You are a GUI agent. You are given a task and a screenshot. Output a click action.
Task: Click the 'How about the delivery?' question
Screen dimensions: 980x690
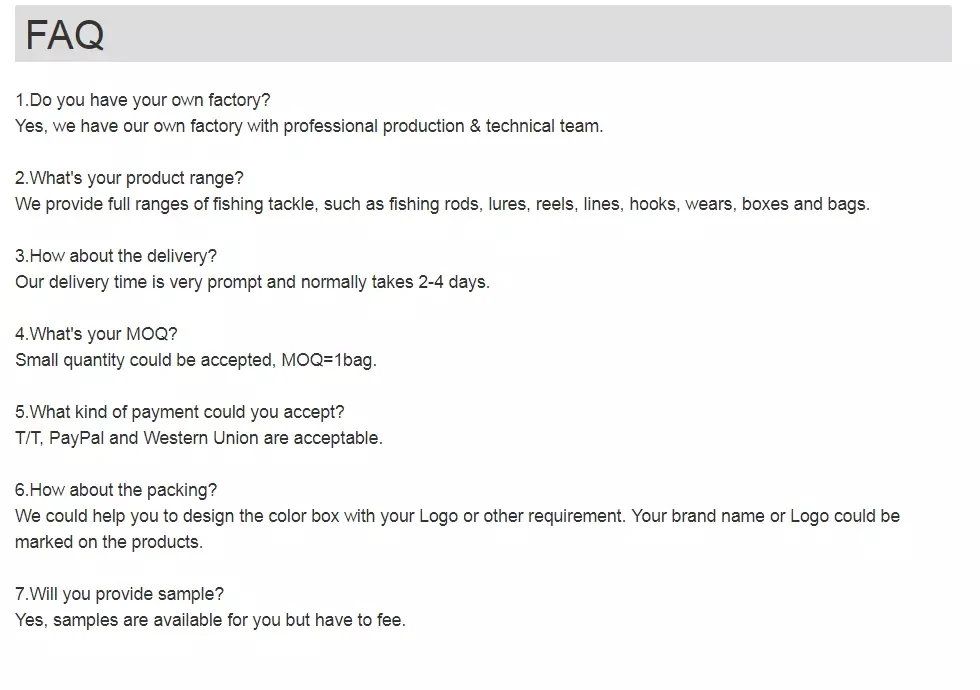tap(116, 256)
